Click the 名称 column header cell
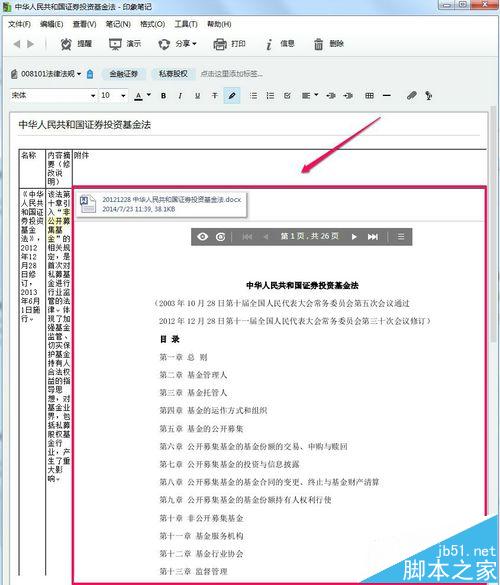The image size is (500, 585). click(32, 168)
